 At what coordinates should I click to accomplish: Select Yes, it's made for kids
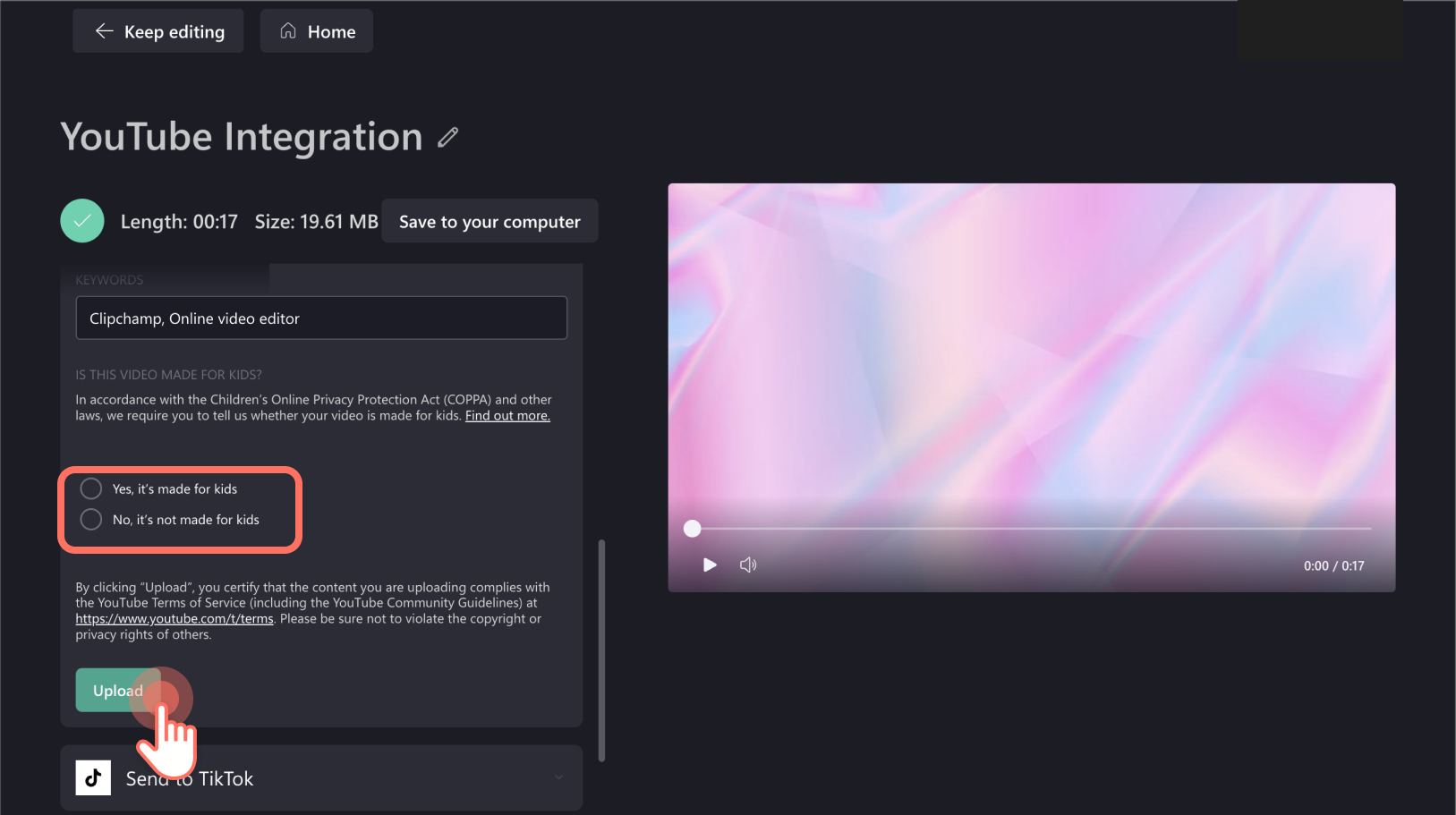91,488
